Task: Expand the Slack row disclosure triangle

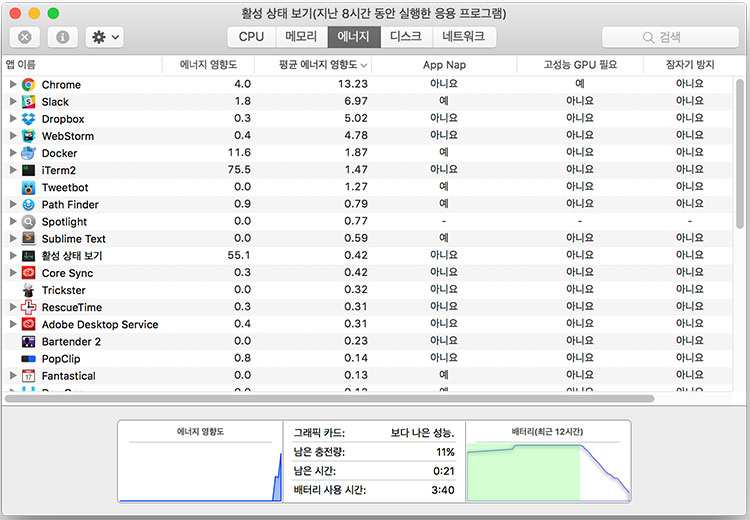Action: click(x=13, y=101)
